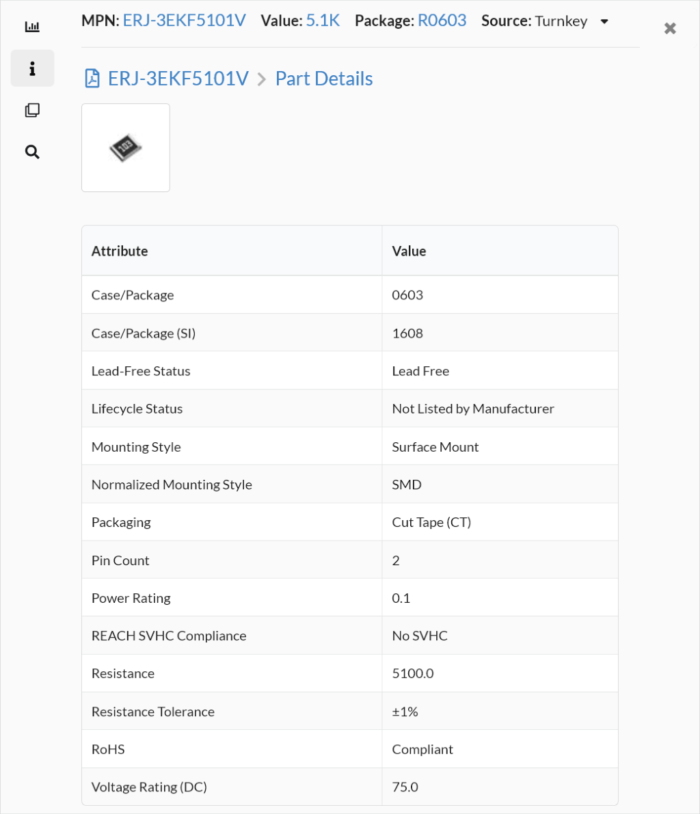The image size is (700, 814).
Task: Close the part details panel
Action: [670, 29]
